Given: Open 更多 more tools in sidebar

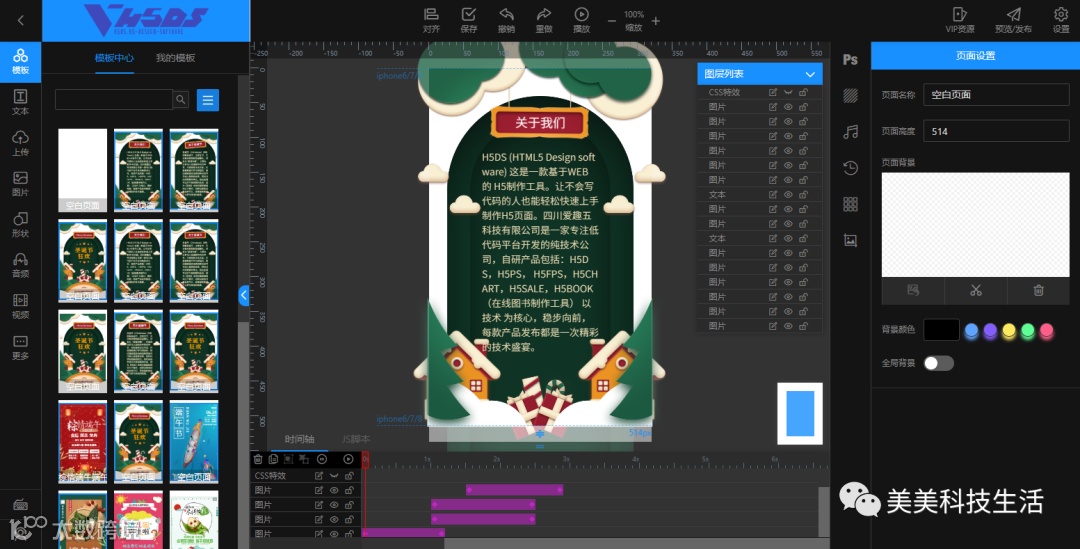Looking at the screenshot, I should 21,347.
